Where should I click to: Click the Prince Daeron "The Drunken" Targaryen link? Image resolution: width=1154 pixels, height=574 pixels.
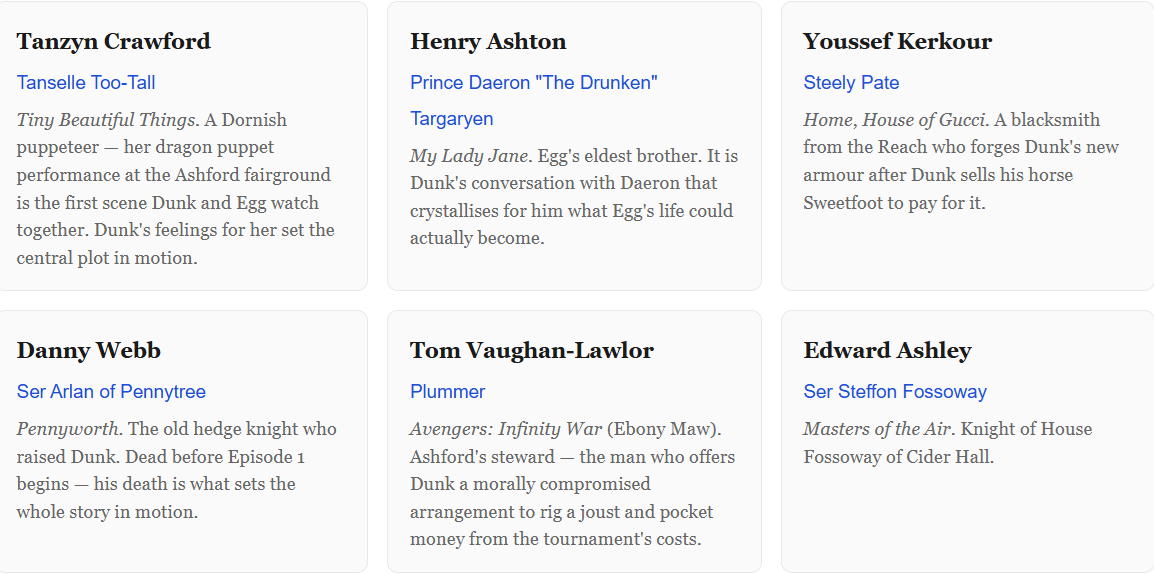pyautogui.click(x=533, y=83)
